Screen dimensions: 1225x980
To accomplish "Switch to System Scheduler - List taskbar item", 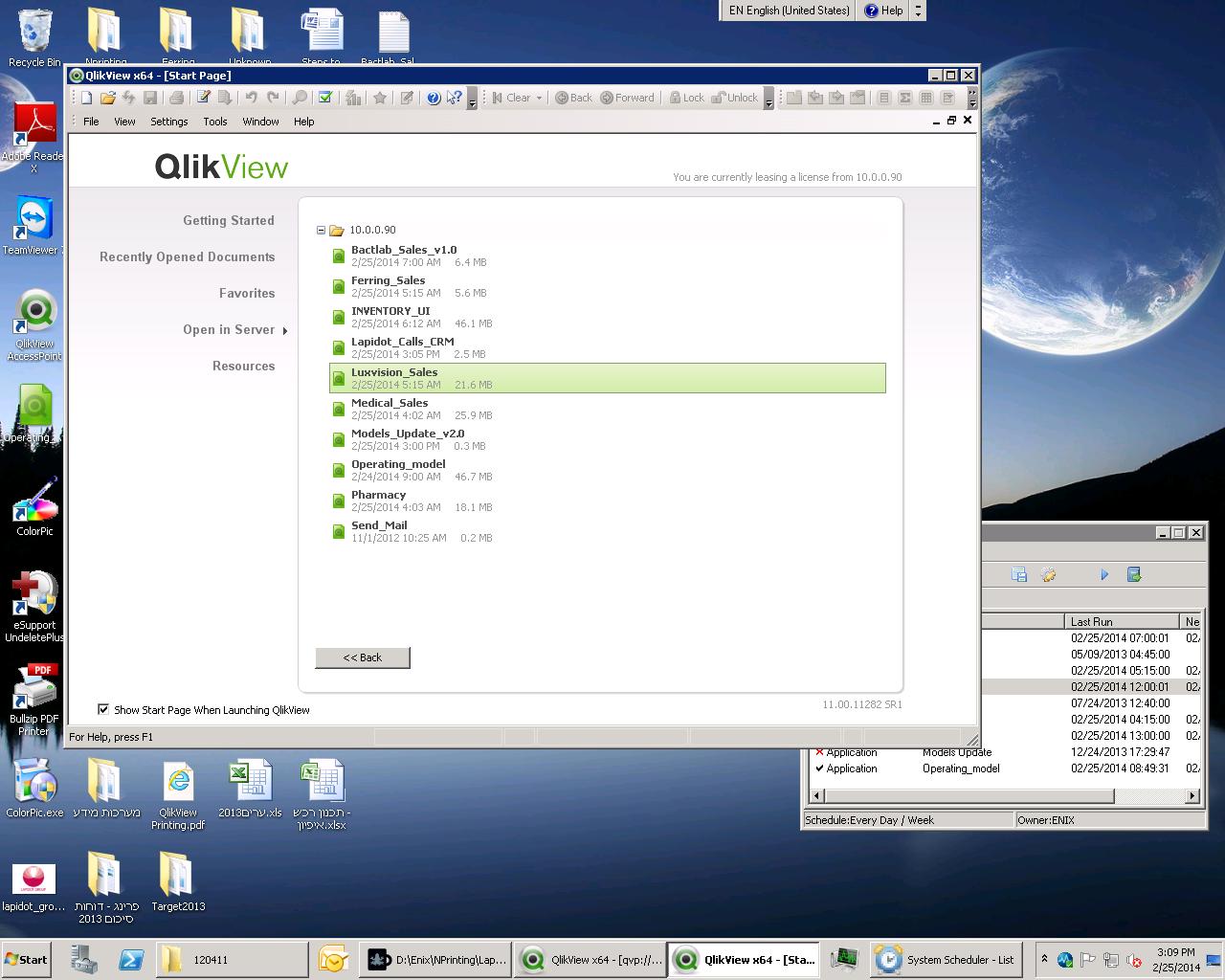I will (947, 959).
